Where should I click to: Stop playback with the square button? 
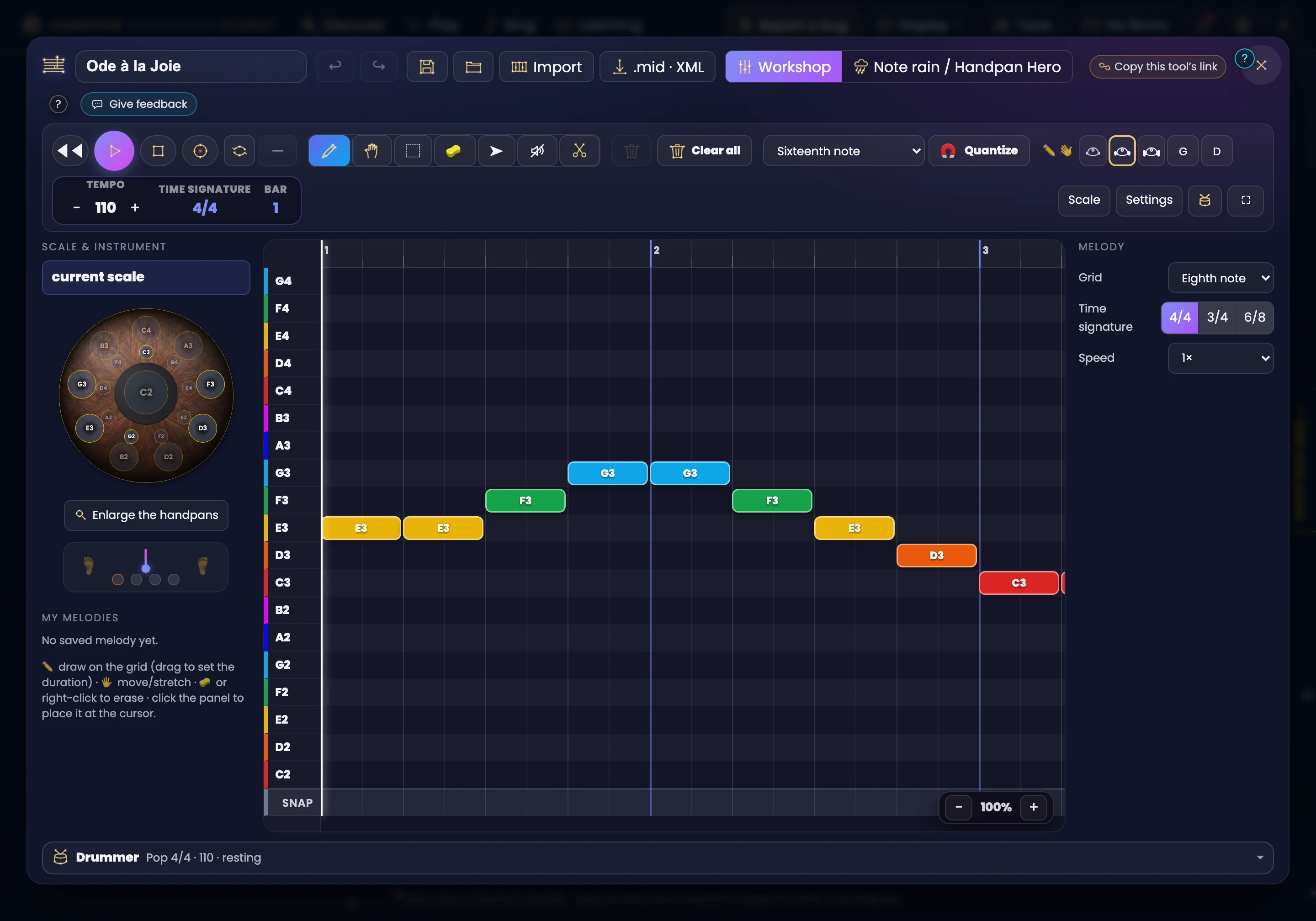pyautogui.click(x=158, y=151)
